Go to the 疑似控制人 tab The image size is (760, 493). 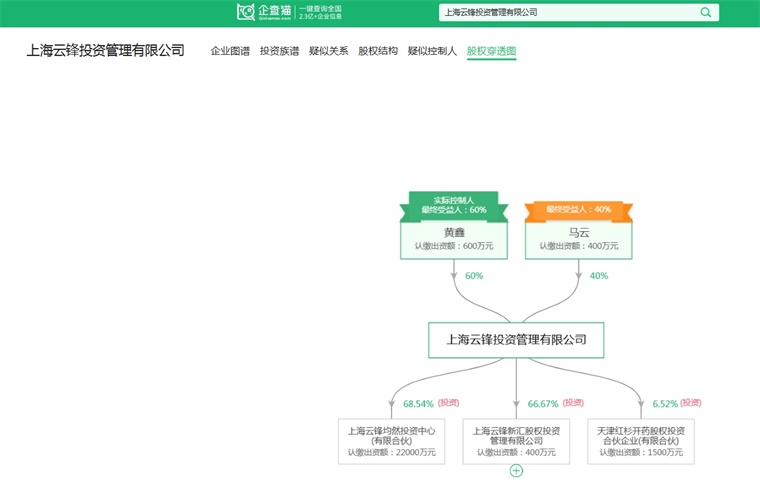[x=432, y=51]
